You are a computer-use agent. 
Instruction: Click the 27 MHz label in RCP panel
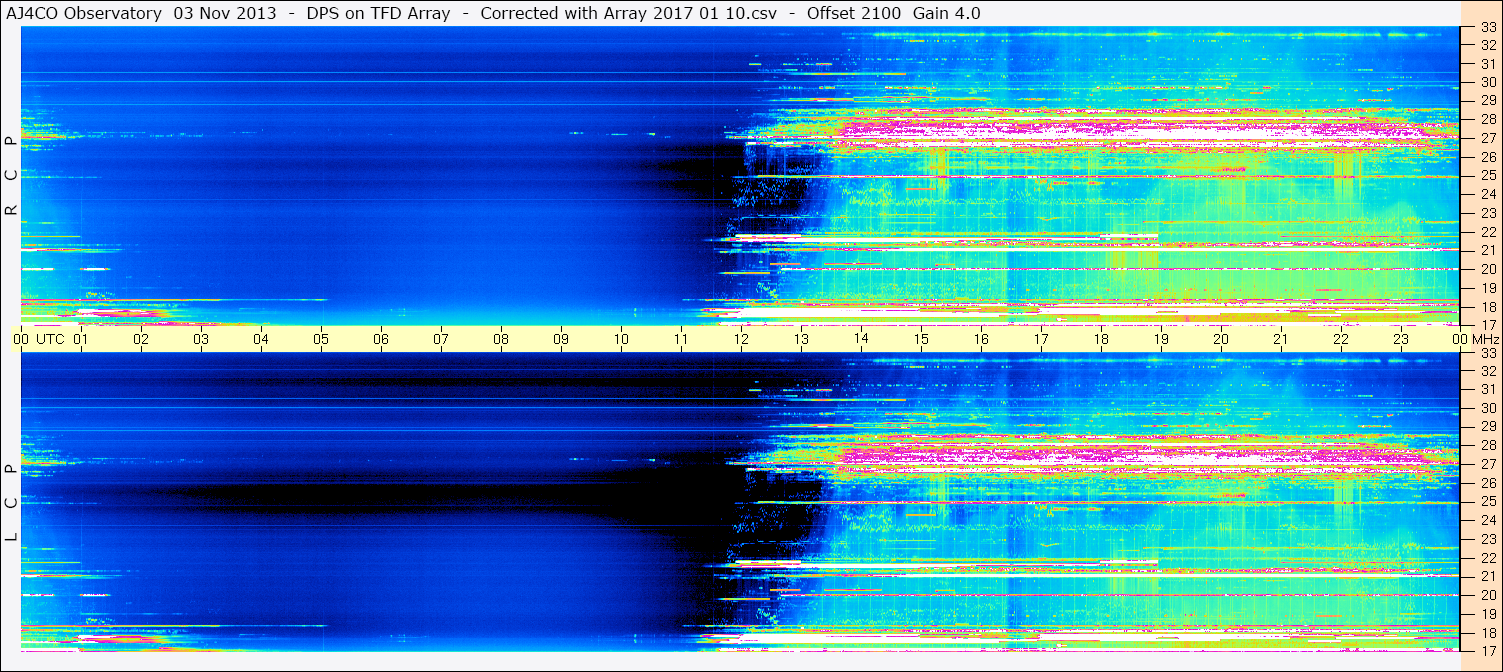pos(1488,138)
